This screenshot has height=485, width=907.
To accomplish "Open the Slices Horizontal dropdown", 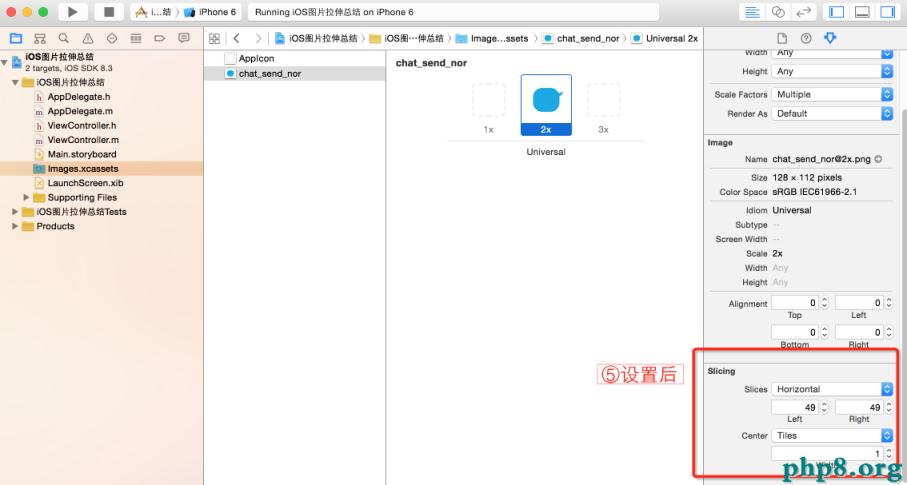I will point(832,389).
